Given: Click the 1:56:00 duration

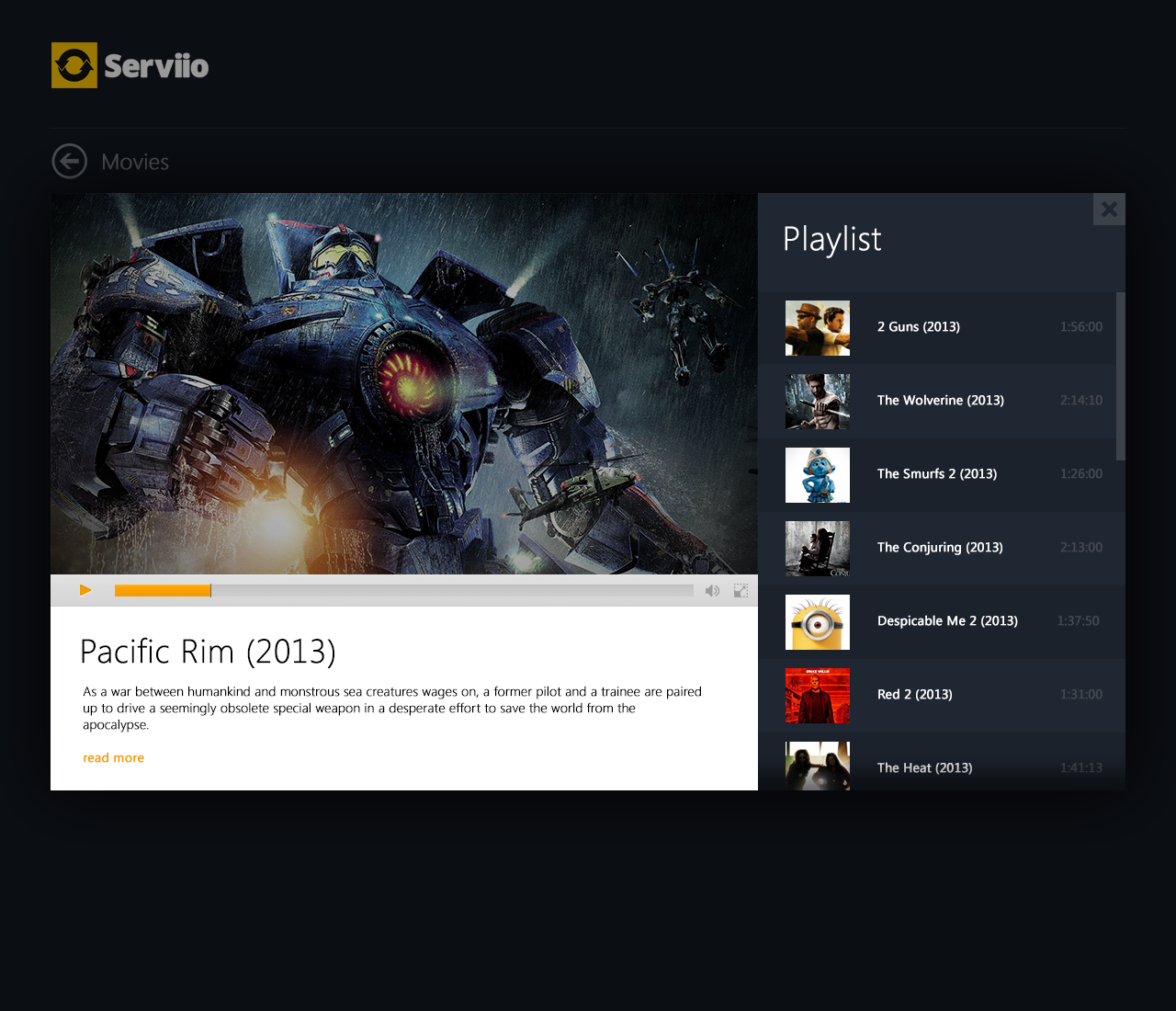Looking at the screenshot, I should (x=1081, y=327).
